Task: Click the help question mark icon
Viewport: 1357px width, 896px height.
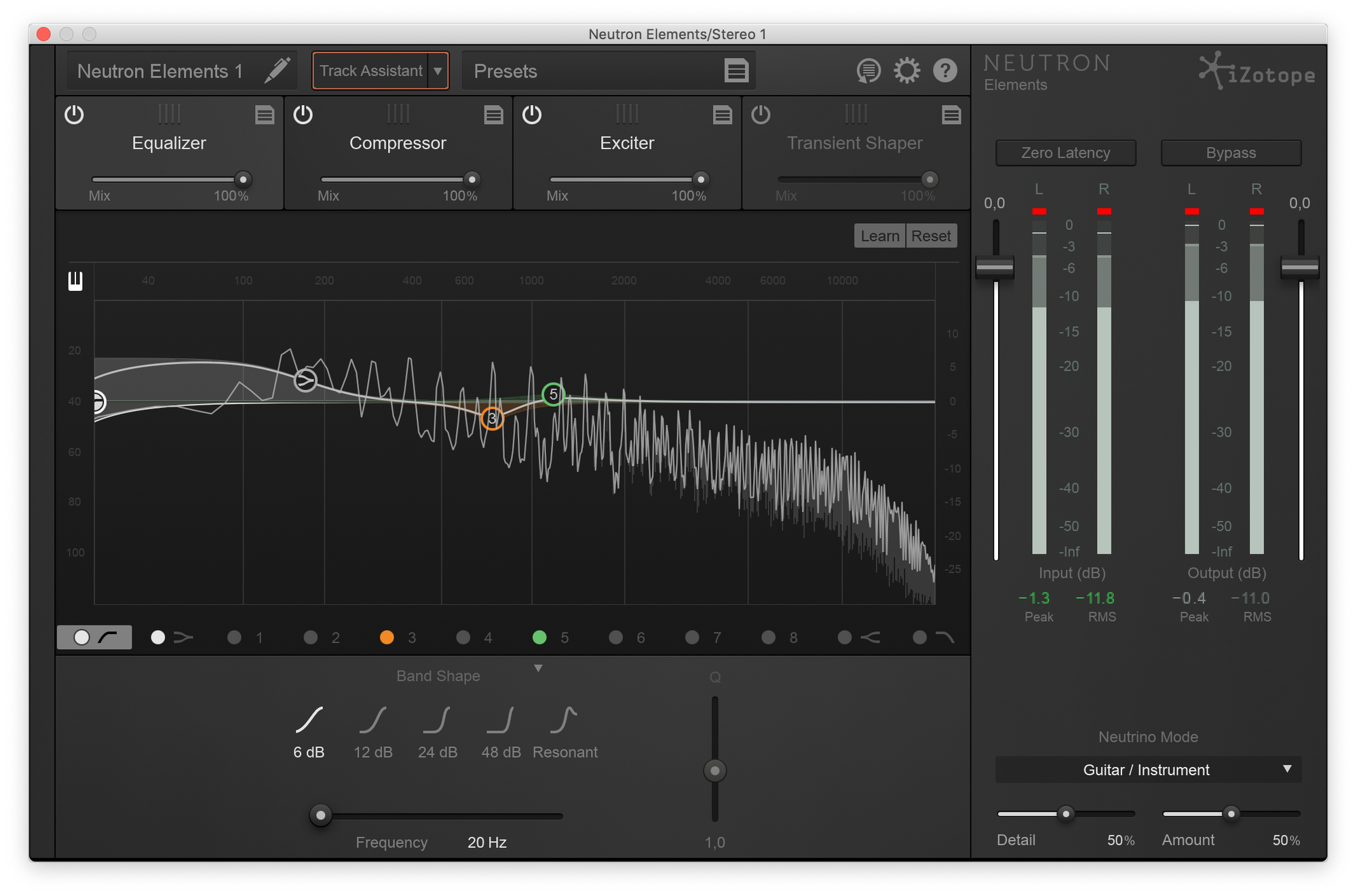Action: [944, 71]
